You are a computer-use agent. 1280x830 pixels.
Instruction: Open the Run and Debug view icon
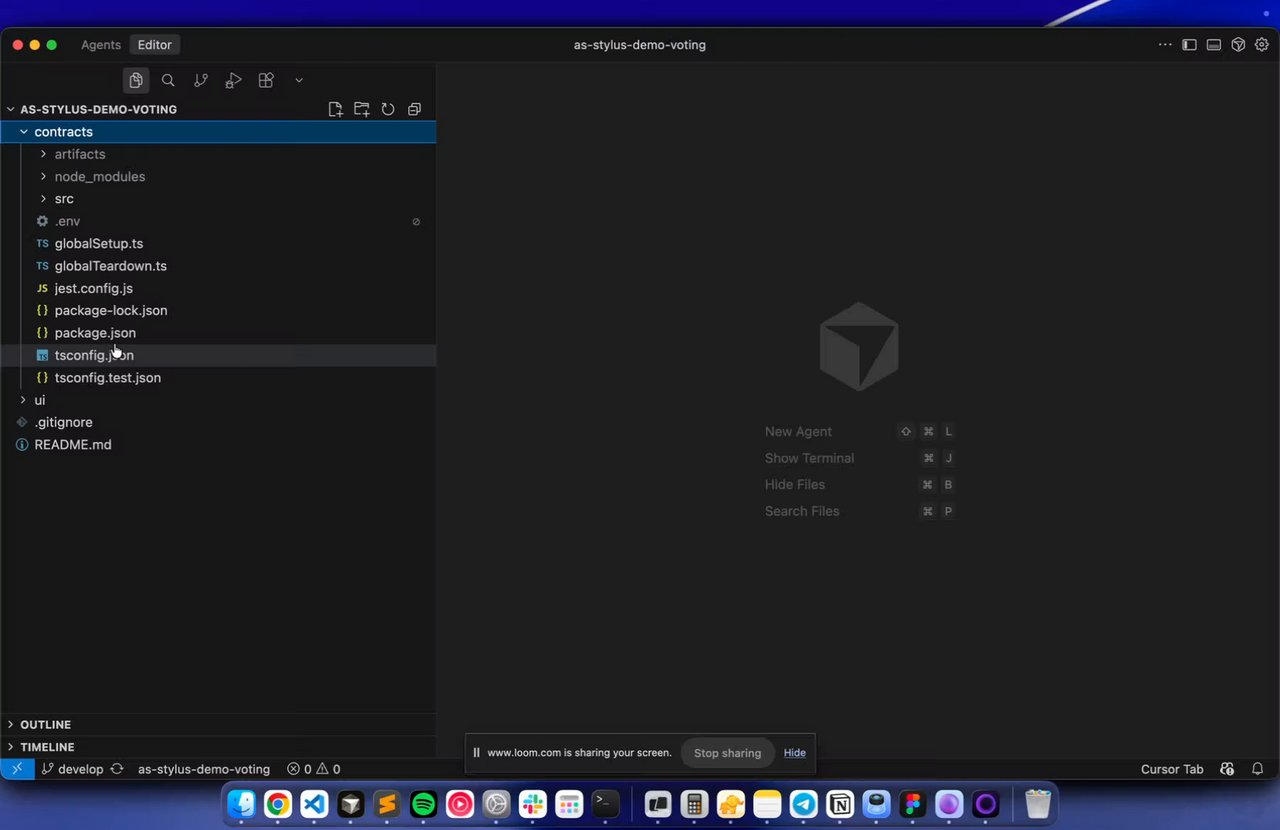[233, 80]
